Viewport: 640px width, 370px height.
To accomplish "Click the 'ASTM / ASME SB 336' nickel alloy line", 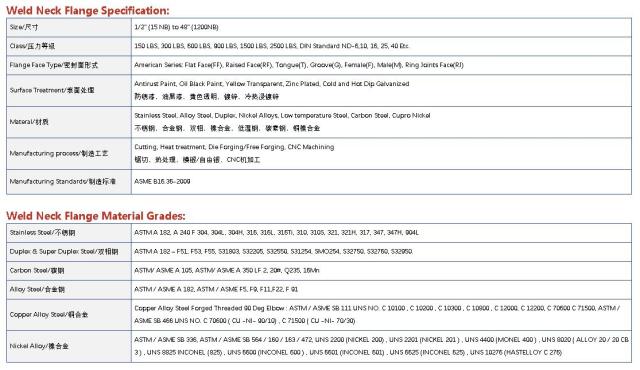I will (381, 339).
